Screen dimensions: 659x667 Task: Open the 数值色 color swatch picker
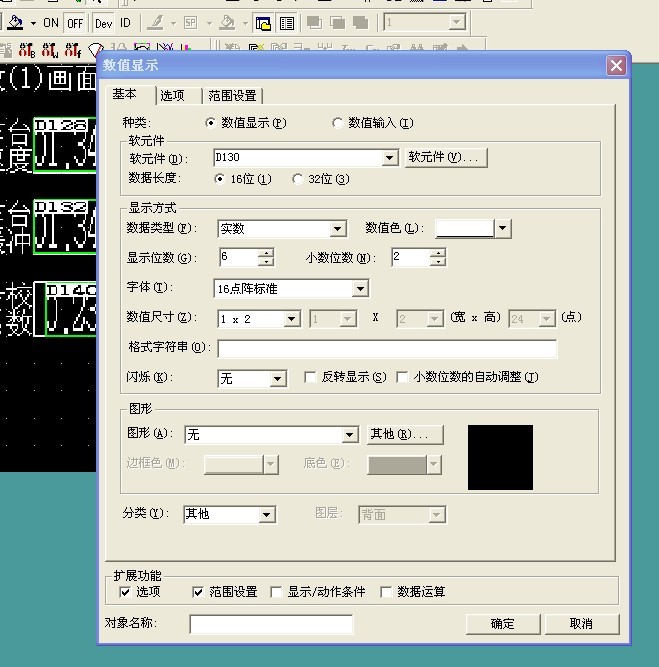502,229
